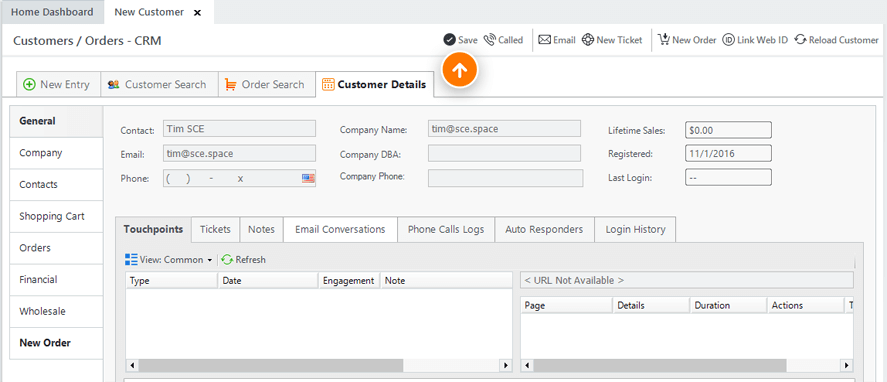887x382 pixels.
Task: Open Email Conversations tab
Action: (340, 230)
